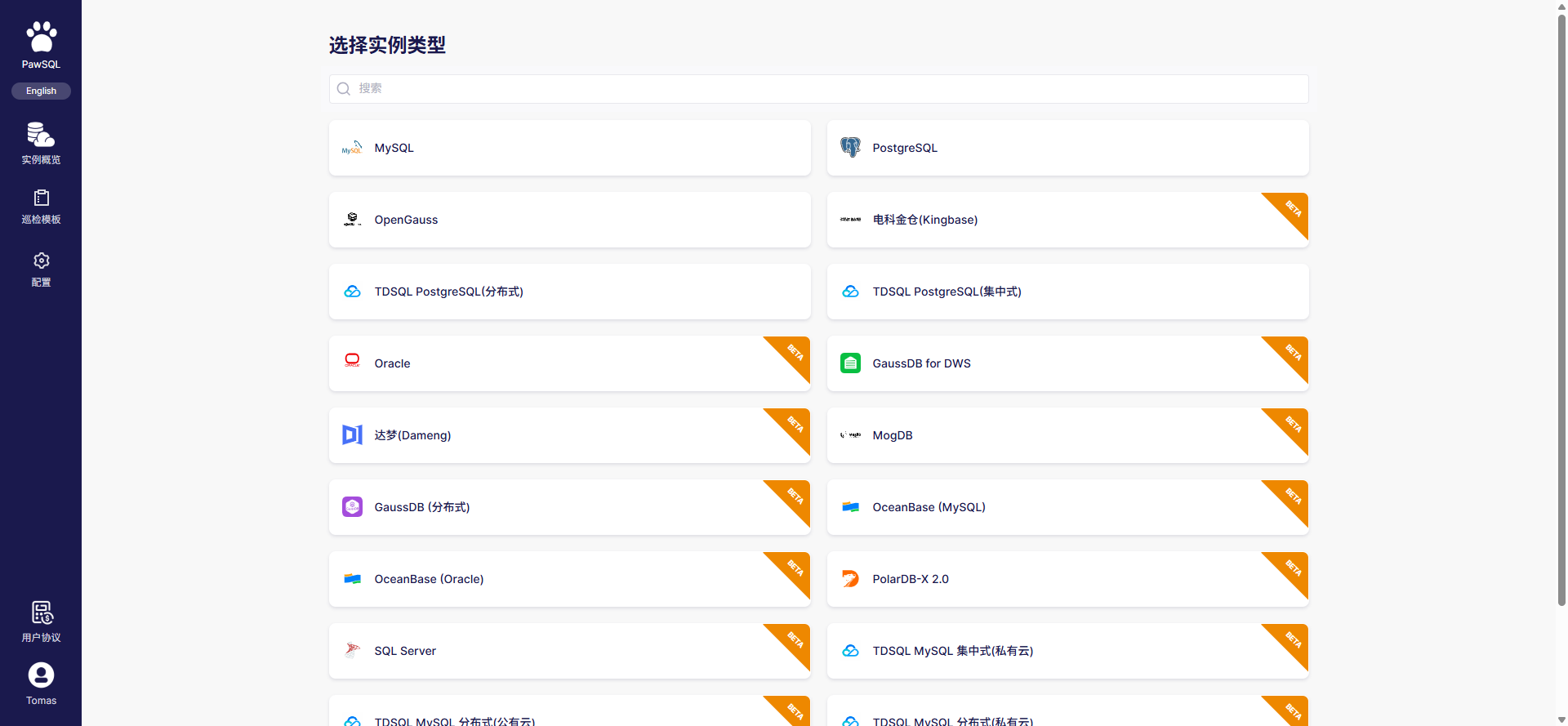This screenshot has height=726, width=1568.
Task: Click the SQL Server logo icon
Action: (x=352, y=650)
